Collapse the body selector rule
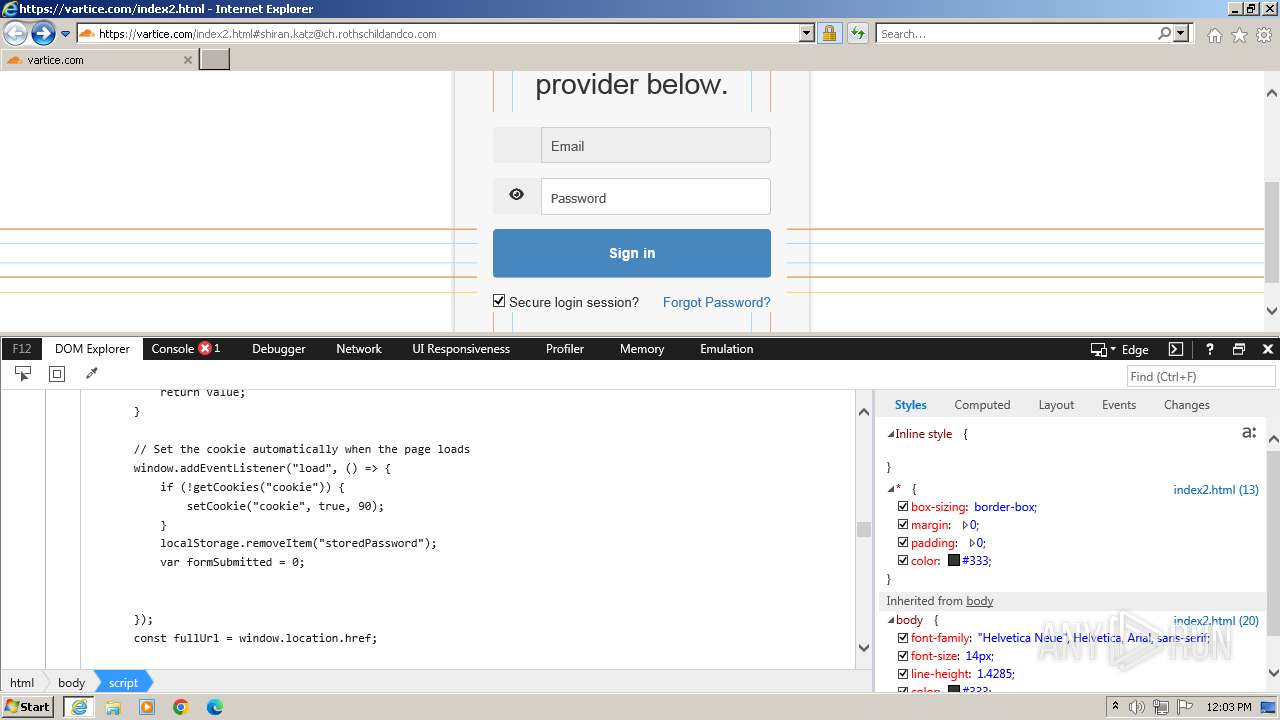Image resolution: width=1280 pixels, height=720 pixels. pos(891,621)
